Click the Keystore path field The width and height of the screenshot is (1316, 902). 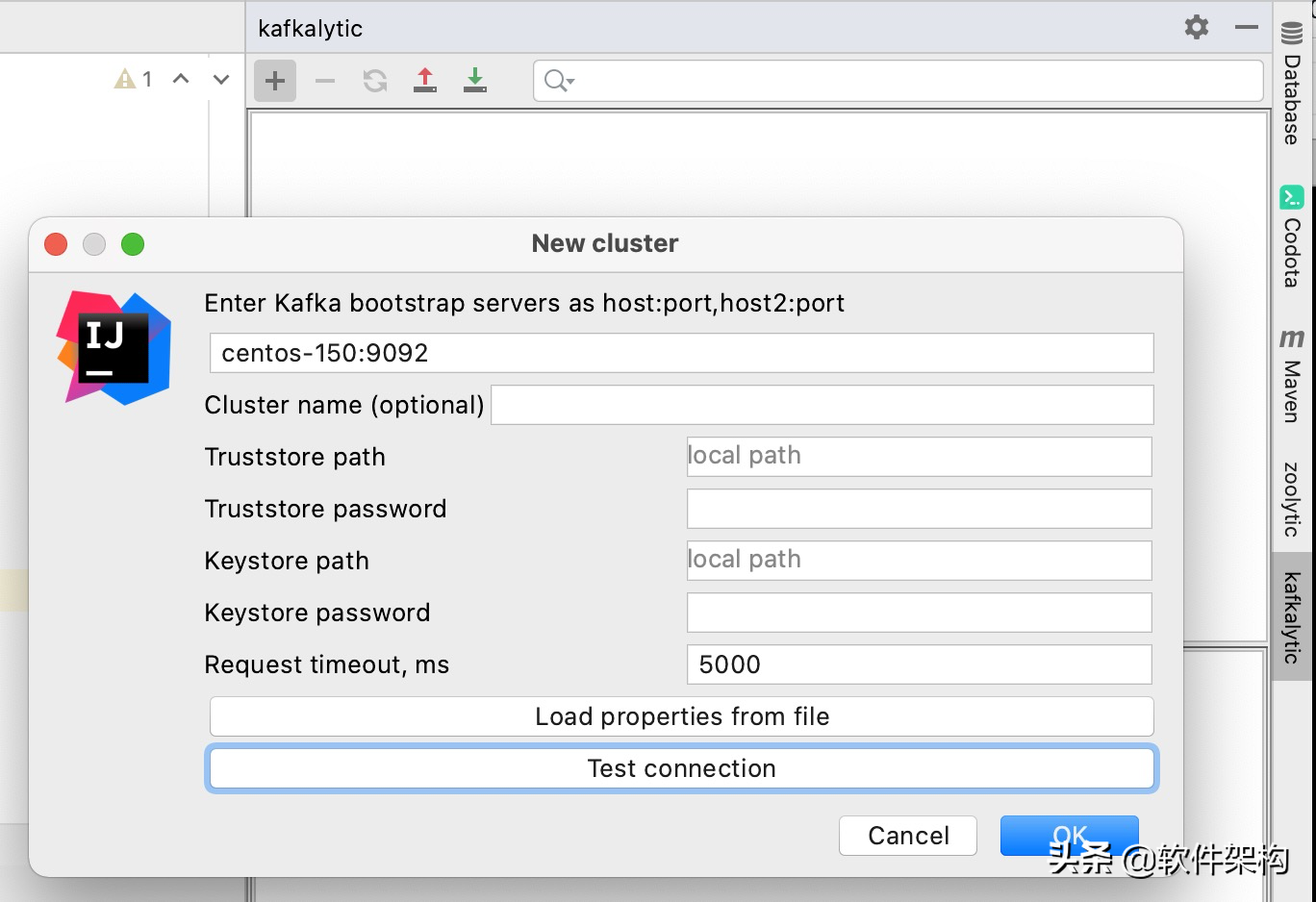(919, 561)
